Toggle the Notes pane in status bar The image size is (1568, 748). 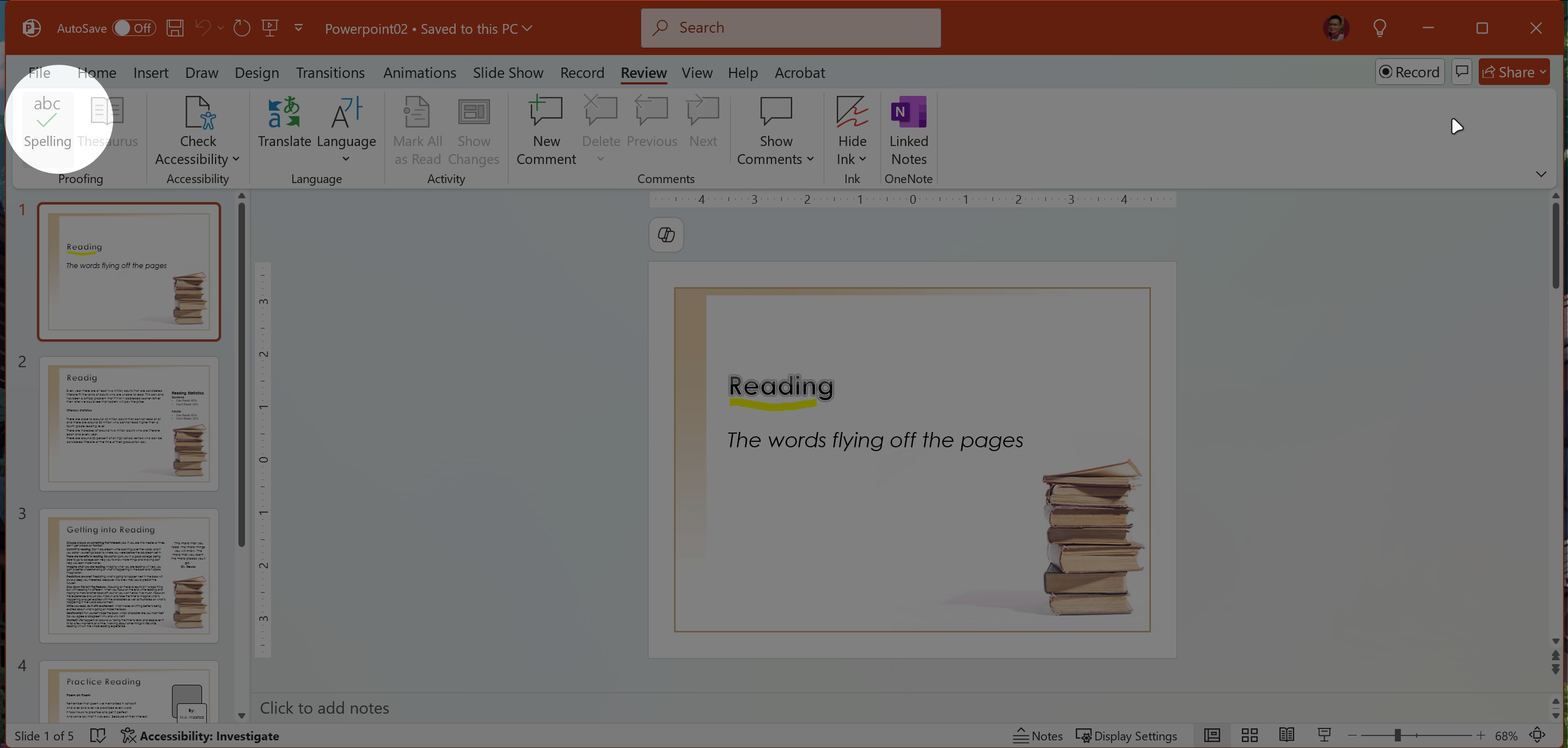(x=1038, y=736)
